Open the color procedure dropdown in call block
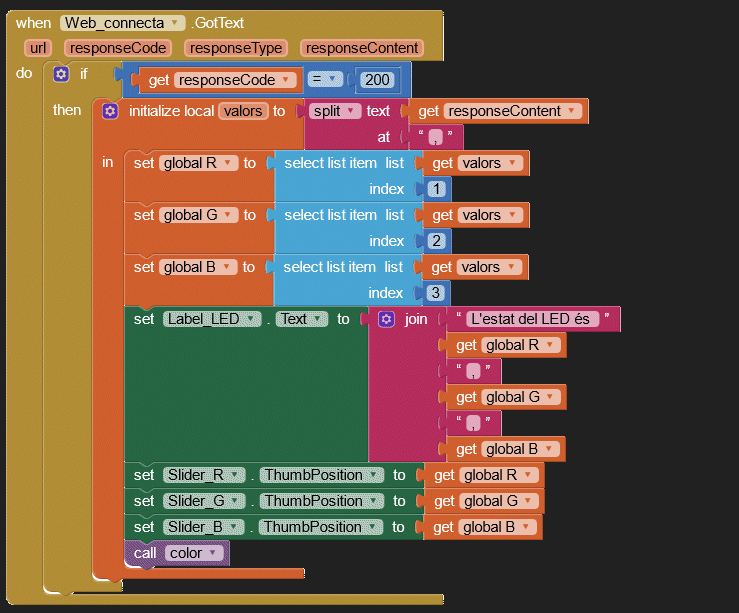The image size is (739, 613). [192, 553]
